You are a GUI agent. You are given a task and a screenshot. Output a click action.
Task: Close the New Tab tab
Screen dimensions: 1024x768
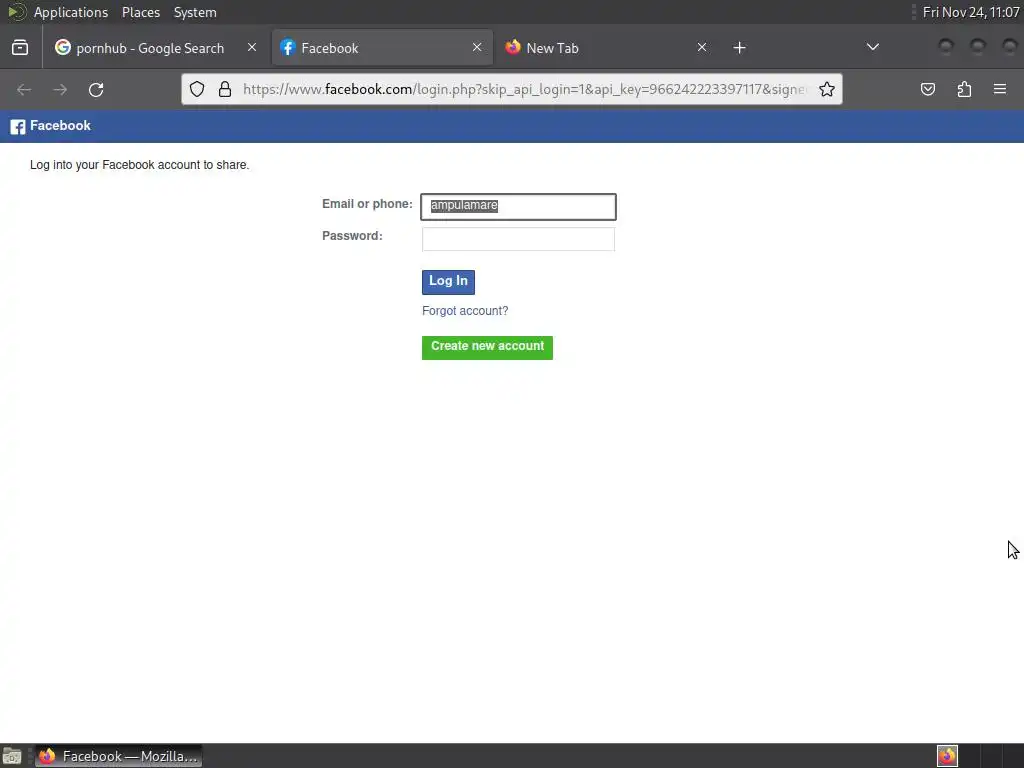pyautogui.click(x=701, y=48)
